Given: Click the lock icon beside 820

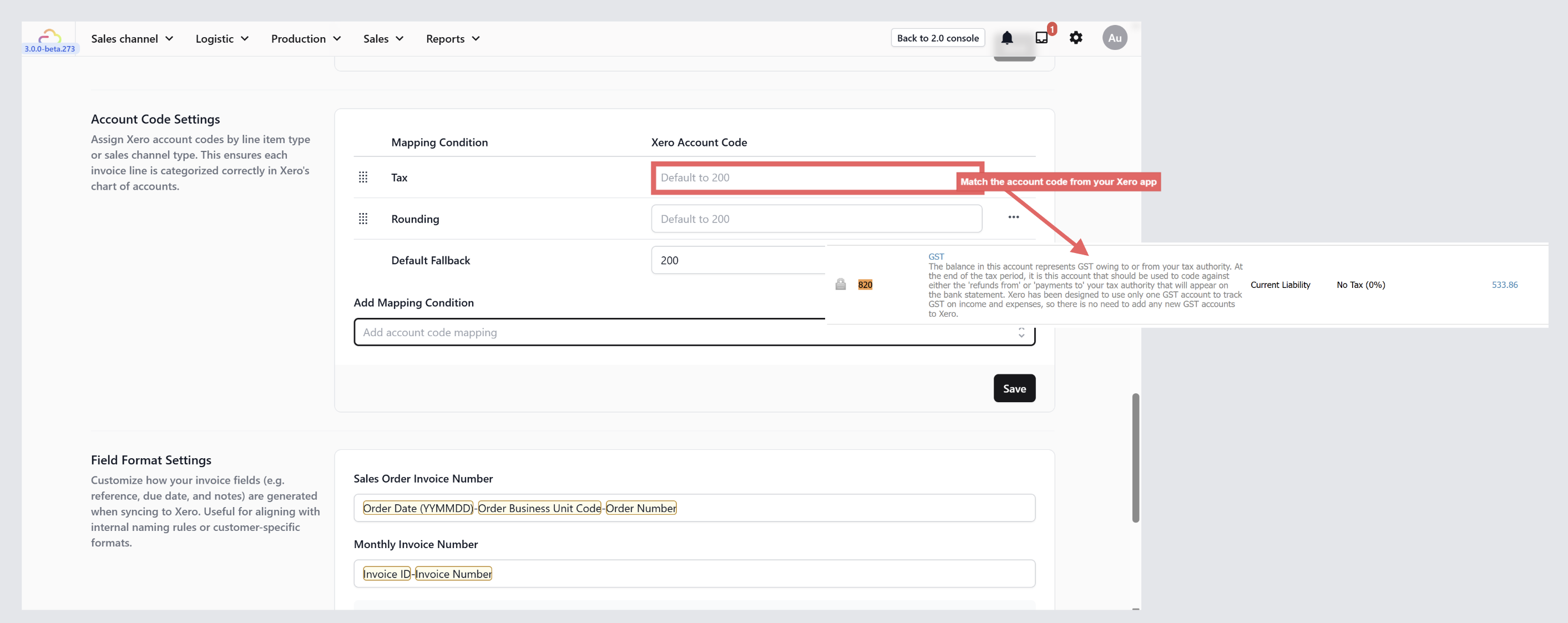Looking at the screenshot, I should coord(840,284).
